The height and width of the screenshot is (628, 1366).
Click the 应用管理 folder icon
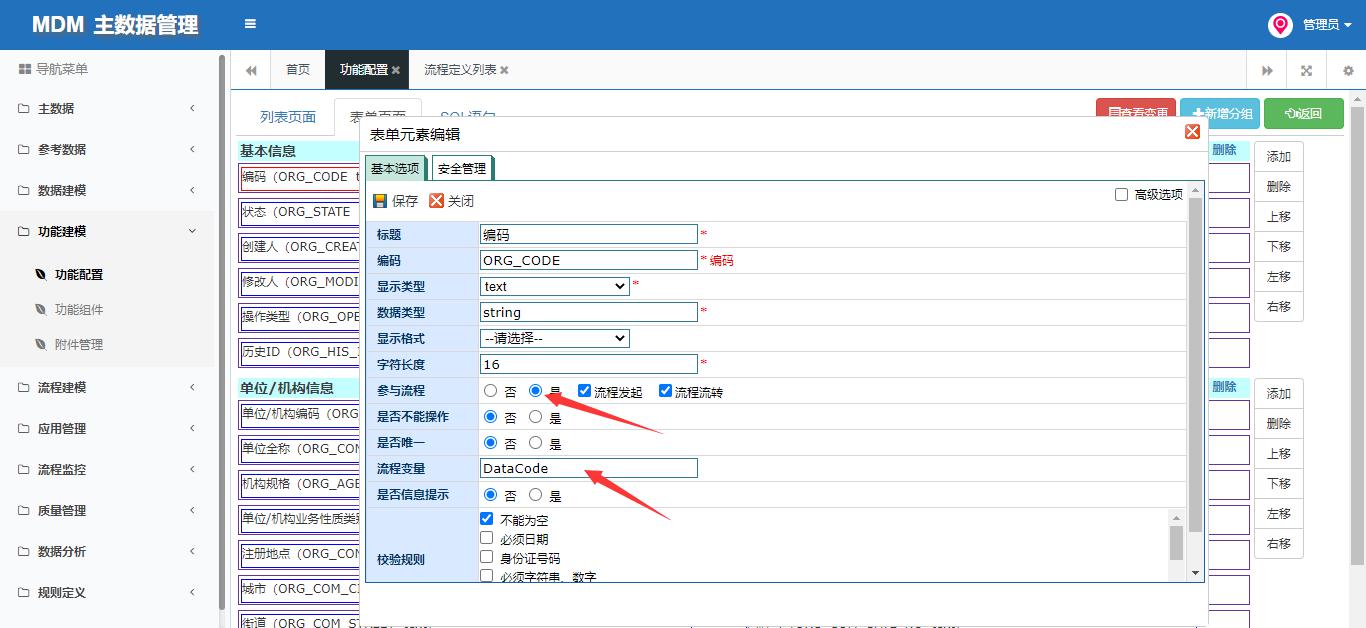pos(24,428)
